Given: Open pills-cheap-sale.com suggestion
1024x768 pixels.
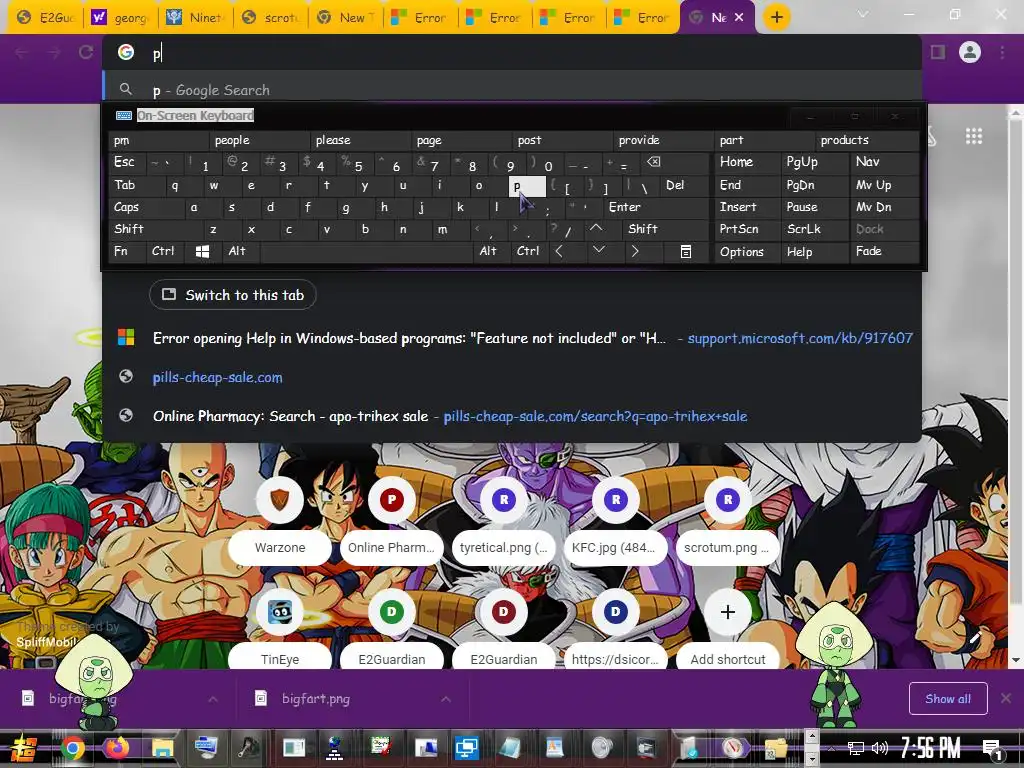Looking at the screenshot, I should click(512, 377).
